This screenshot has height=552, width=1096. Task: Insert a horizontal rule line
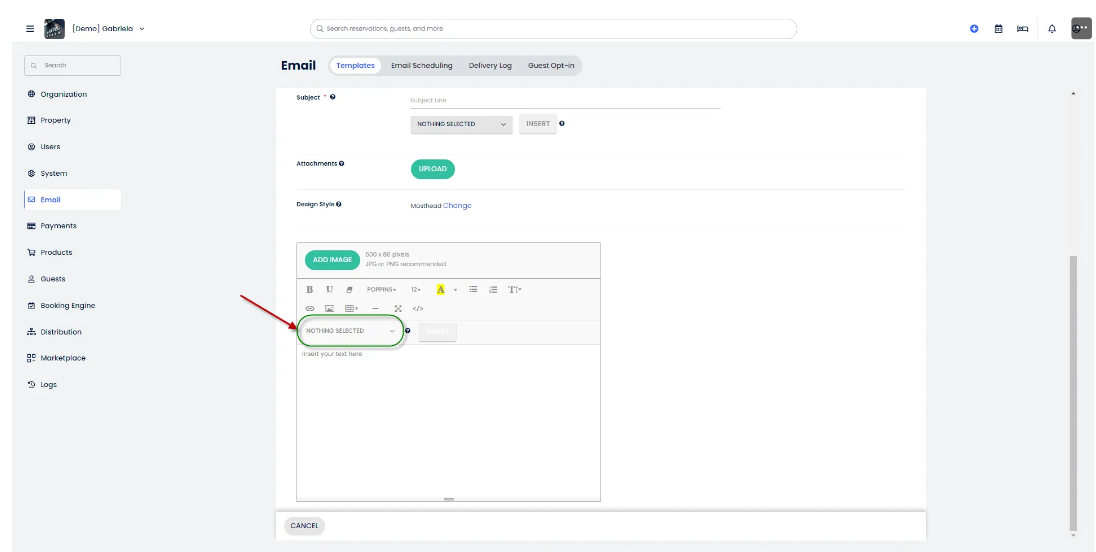pyautogui.click(x=375, y=309)
